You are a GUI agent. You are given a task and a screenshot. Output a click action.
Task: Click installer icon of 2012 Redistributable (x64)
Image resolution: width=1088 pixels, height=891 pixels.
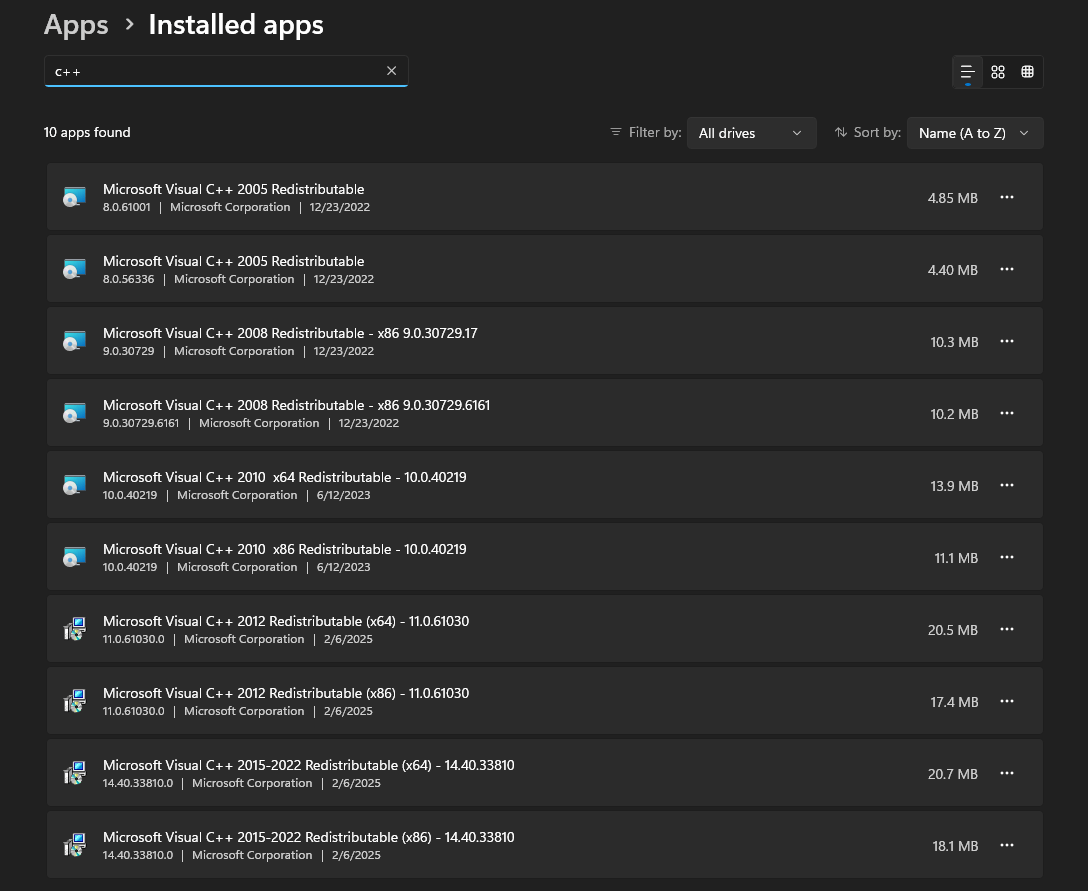pyautogui.click(x=74, y=629)
